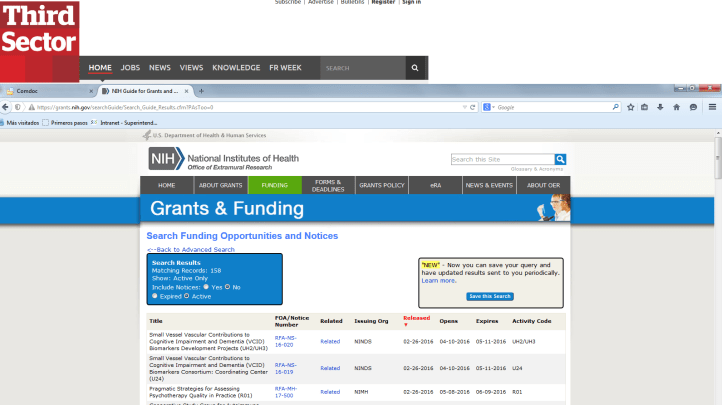This screenshot has height=405, width=722.
Task: Follow the Back to Advanced Search link
Action: (x=191, y=249)
